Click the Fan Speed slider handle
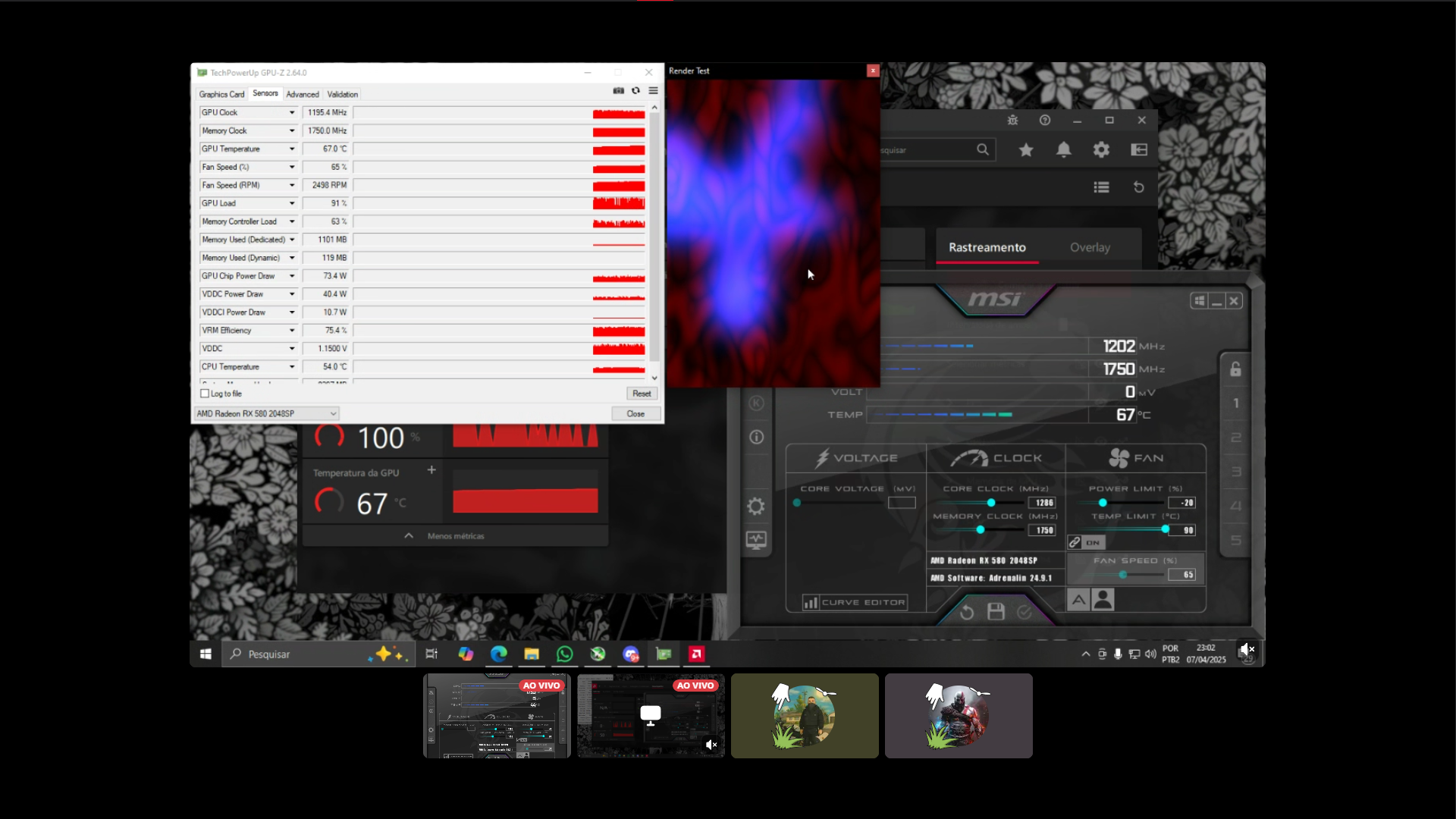The image size is (1456, 819). click(1123, 575)
